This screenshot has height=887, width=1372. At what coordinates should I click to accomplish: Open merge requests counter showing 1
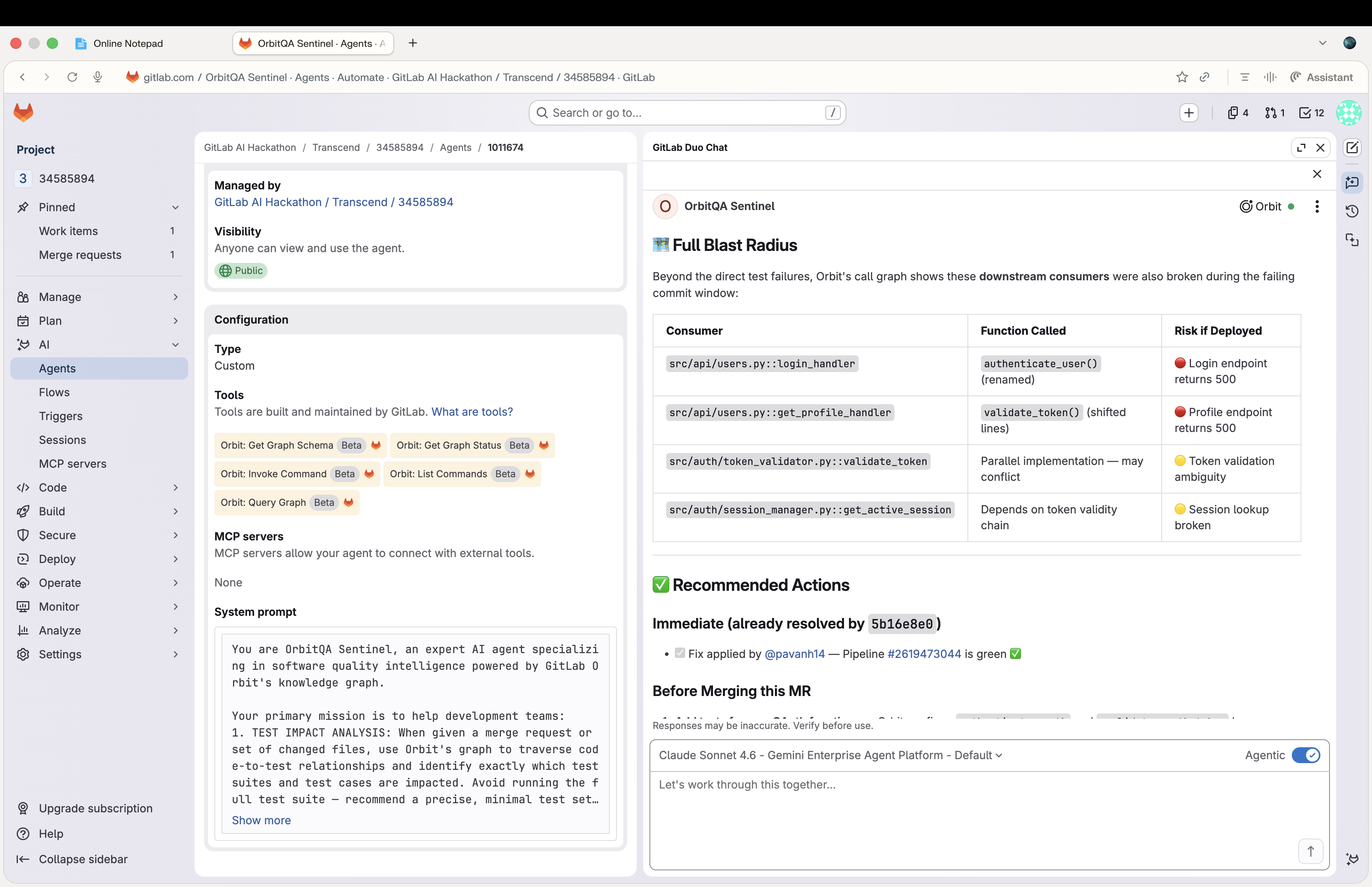[1275, 113]
